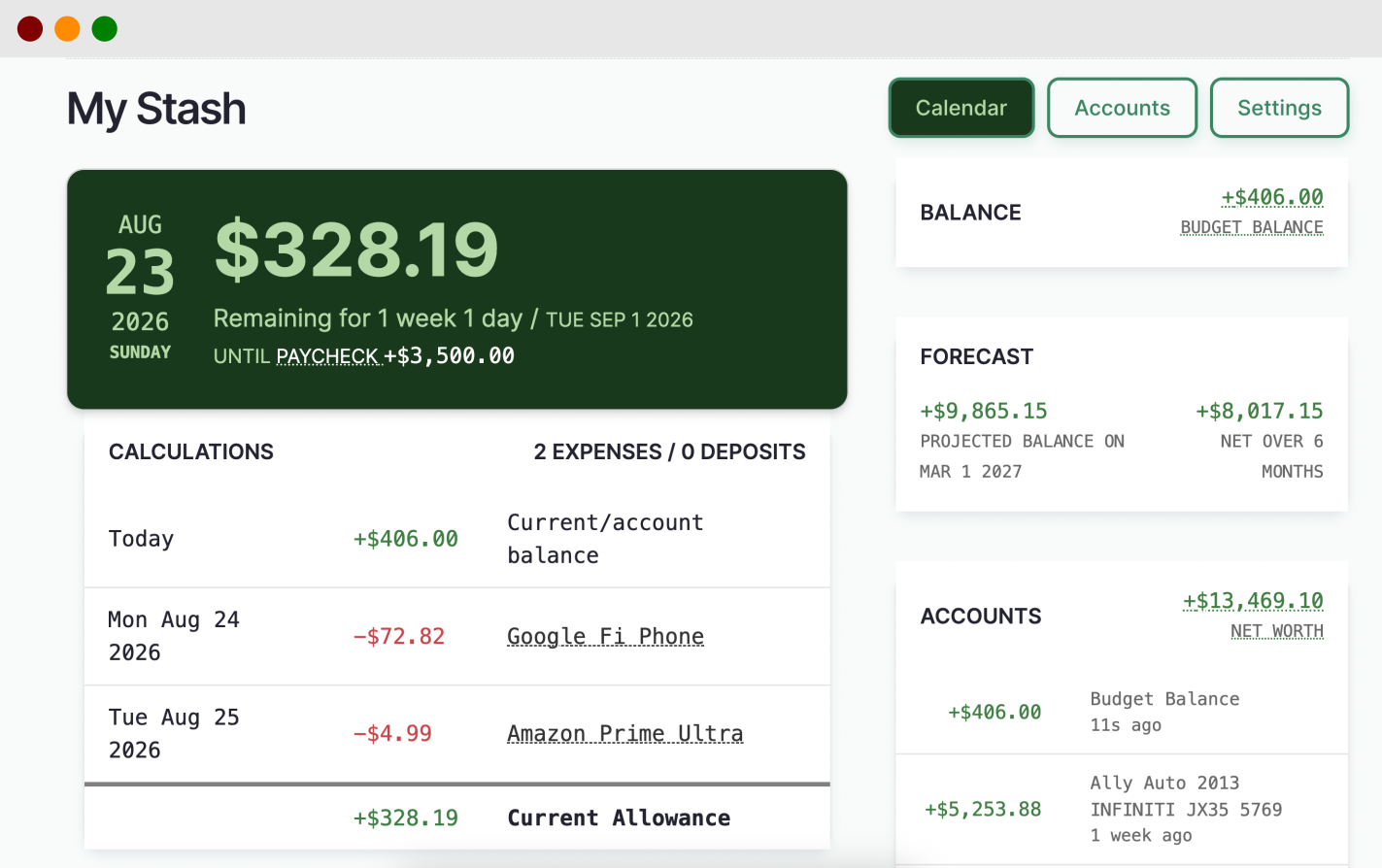Click the 2 EXPENSES / 0 DEPOSITS label
Viewport: 1382px width, 868px height.
click(669, 451)
